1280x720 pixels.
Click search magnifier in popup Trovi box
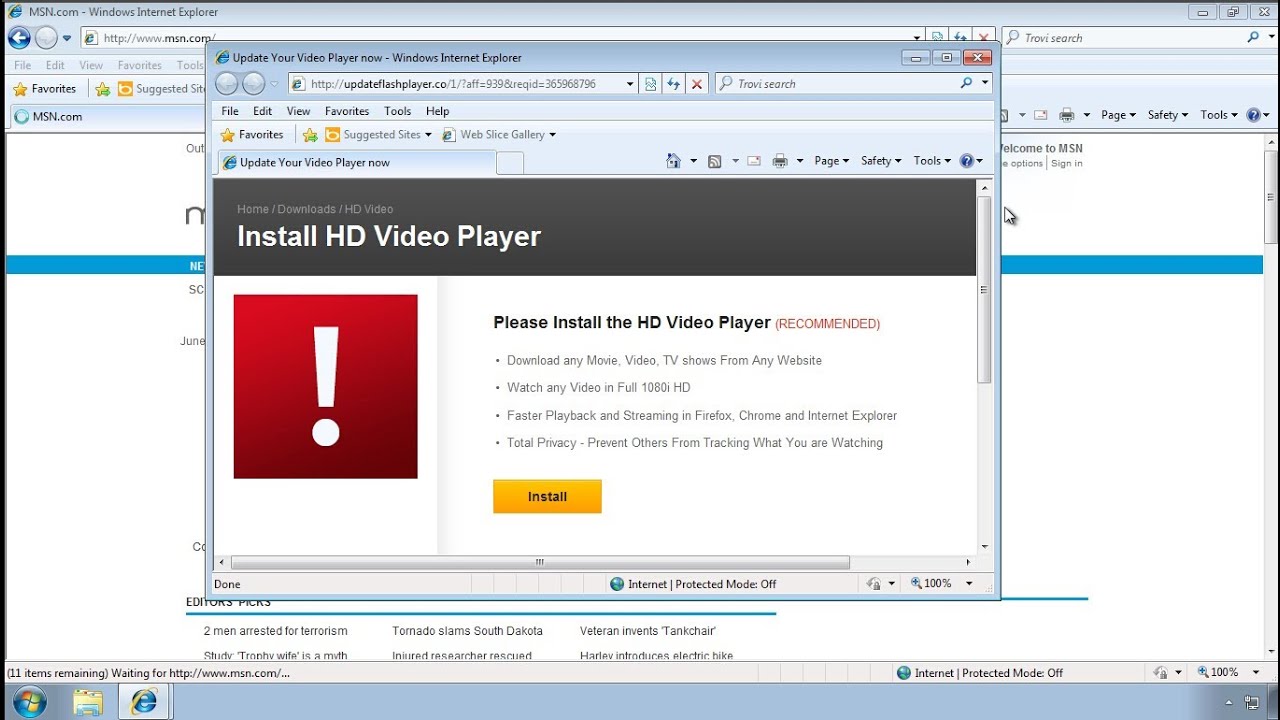[x=966, y=83]
